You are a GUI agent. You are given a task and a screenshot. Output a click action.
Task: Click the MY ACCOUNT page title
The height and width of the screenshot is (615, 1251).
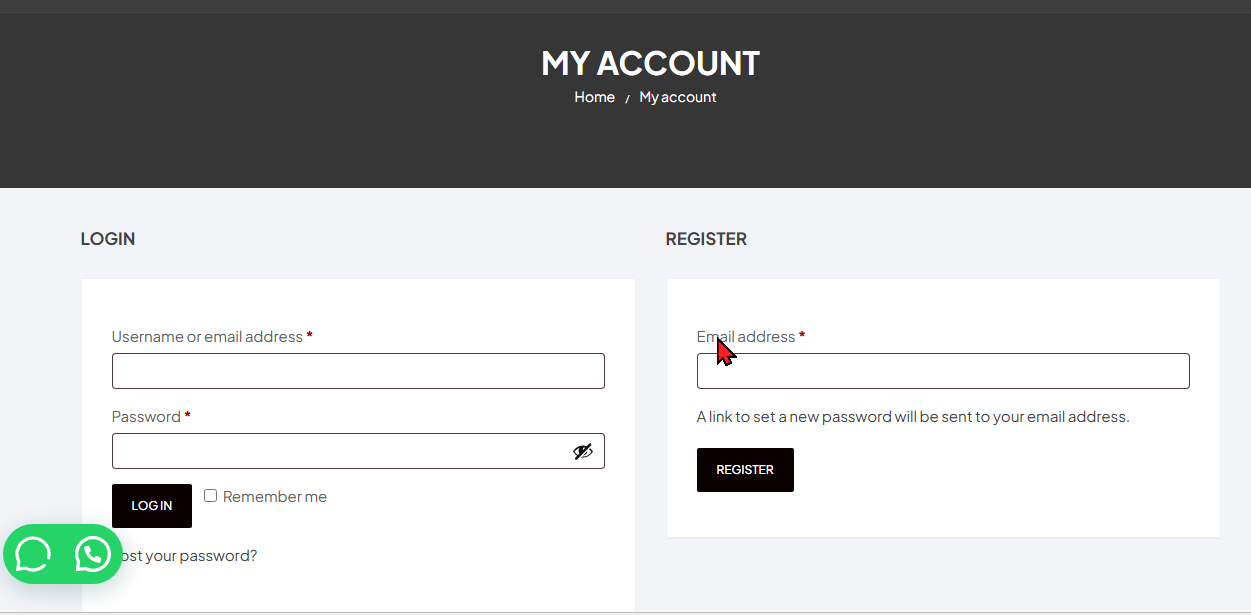pos(651,63)
